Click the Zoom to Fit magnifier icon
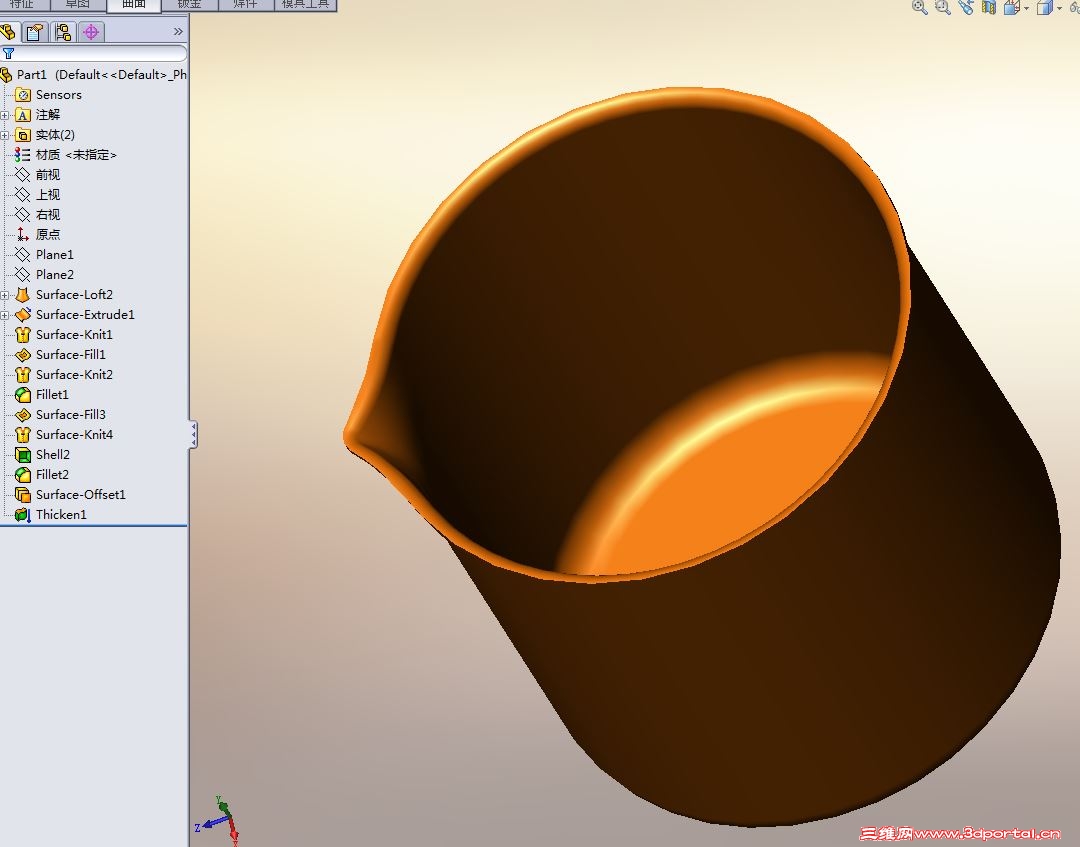The image size is (1080, 847). [x=920, y=7]
